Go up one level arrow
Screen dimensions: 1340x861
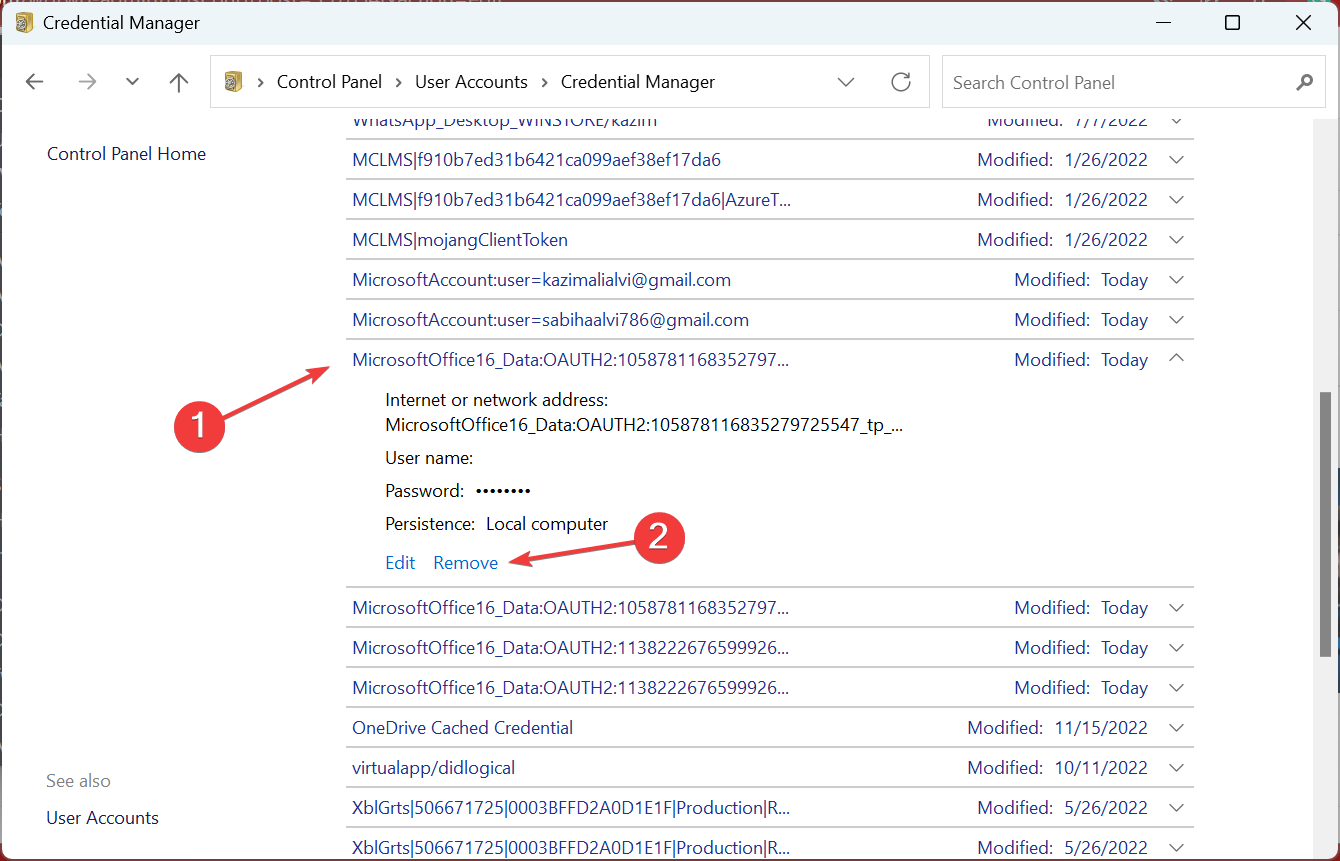click(x=179, y=82)
